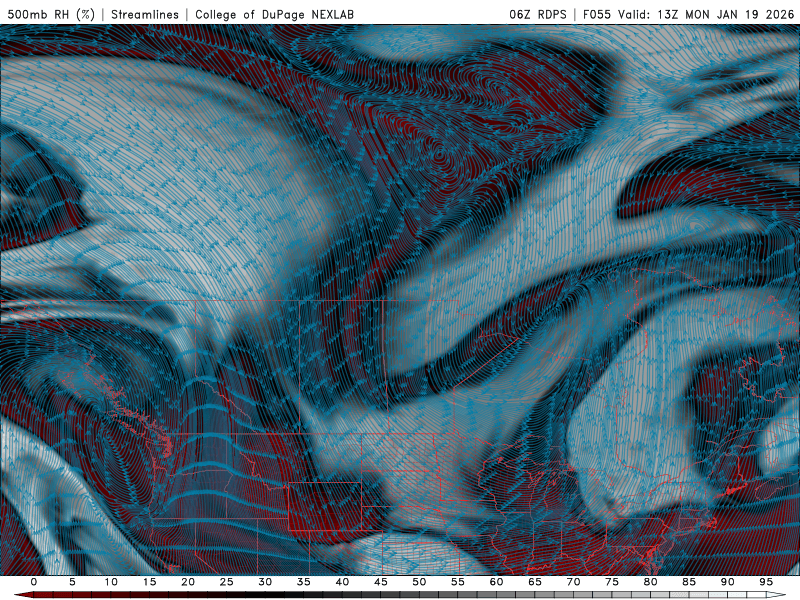Click the "F055" forecast hour text

click(597, 14)
